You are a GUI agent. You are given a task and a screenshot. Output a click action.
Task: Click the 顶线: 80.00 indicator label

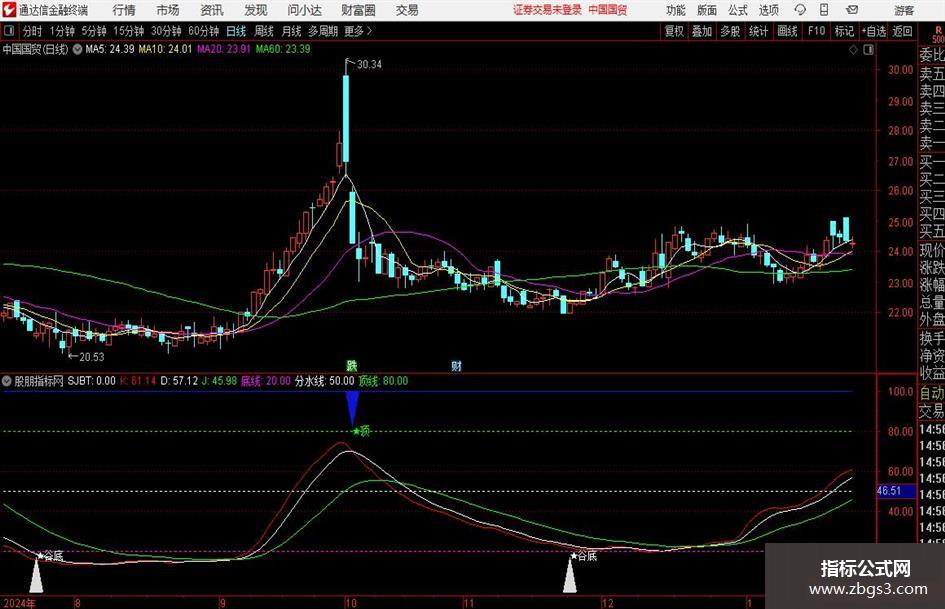click(383, 381)
